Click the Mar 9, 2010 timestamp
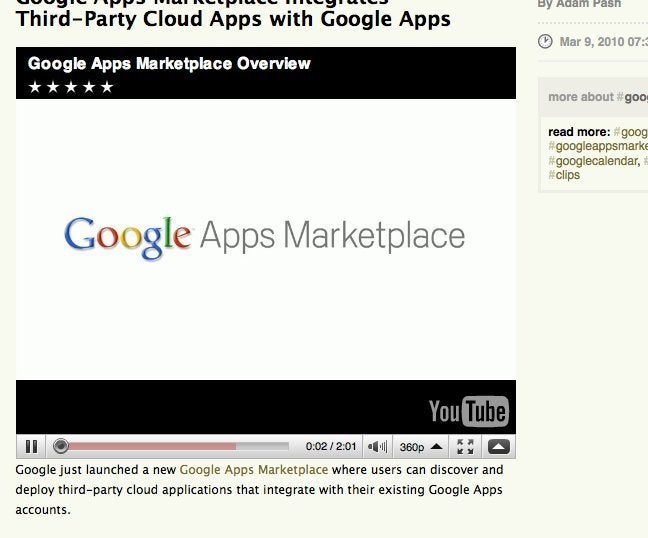The height and width of the screenshot is (538, 648). tap(604, 42)
